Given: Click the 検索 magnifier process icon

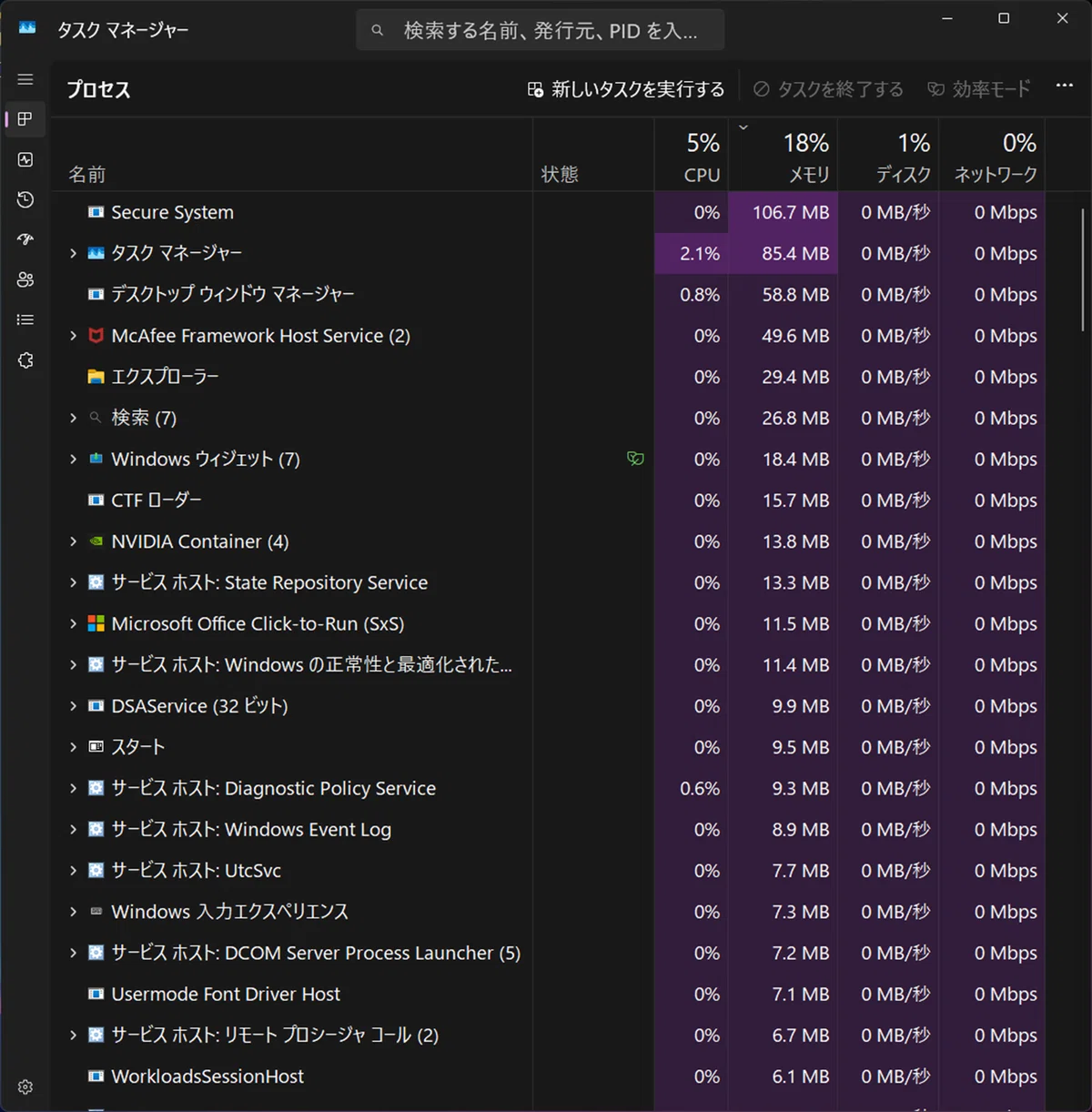Looking at the screenshot, I should pyautogui.click(x=96, y=418).
